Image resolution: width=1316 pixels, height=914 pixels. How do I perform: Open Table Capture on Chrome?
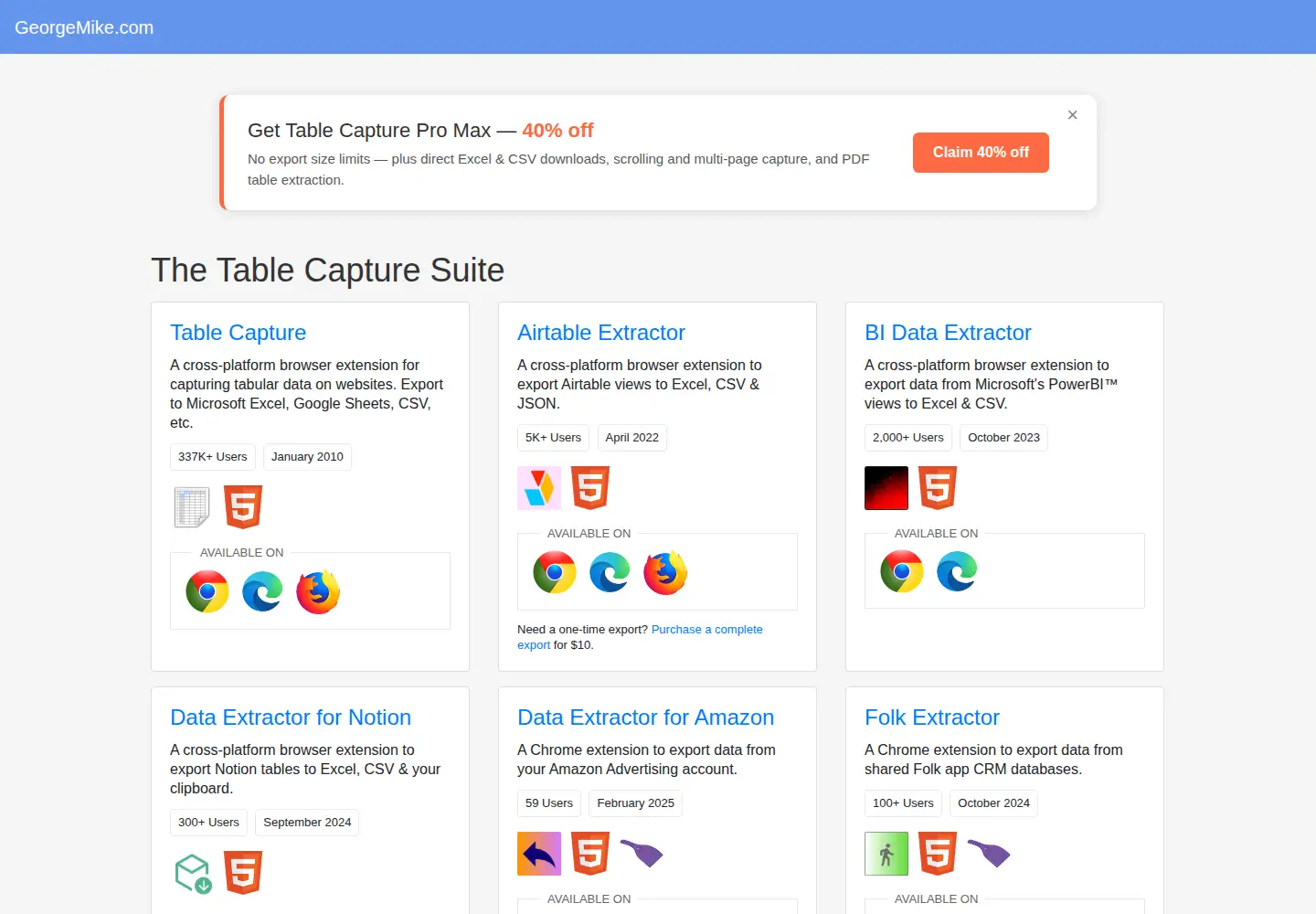click(207, 591)
